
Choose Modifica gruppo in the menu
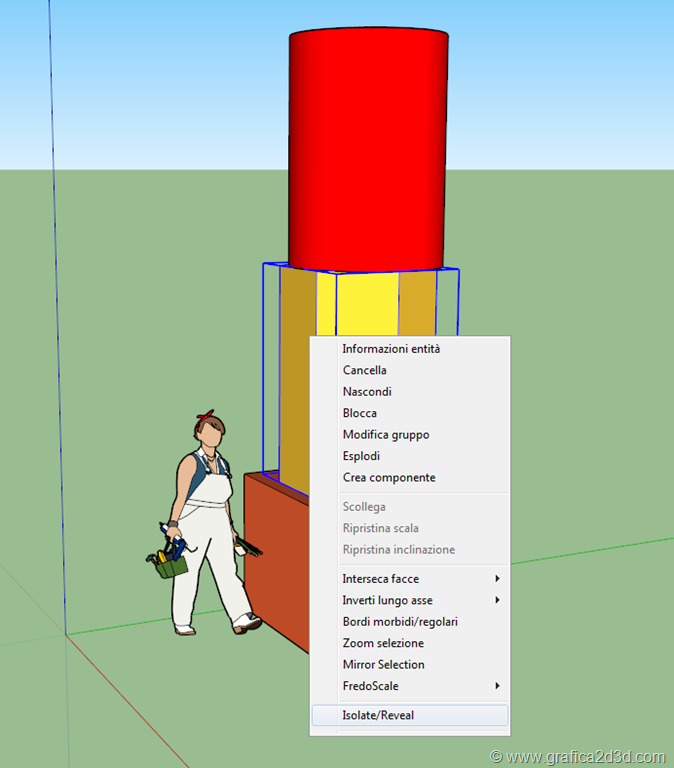(x=385, y=435)
